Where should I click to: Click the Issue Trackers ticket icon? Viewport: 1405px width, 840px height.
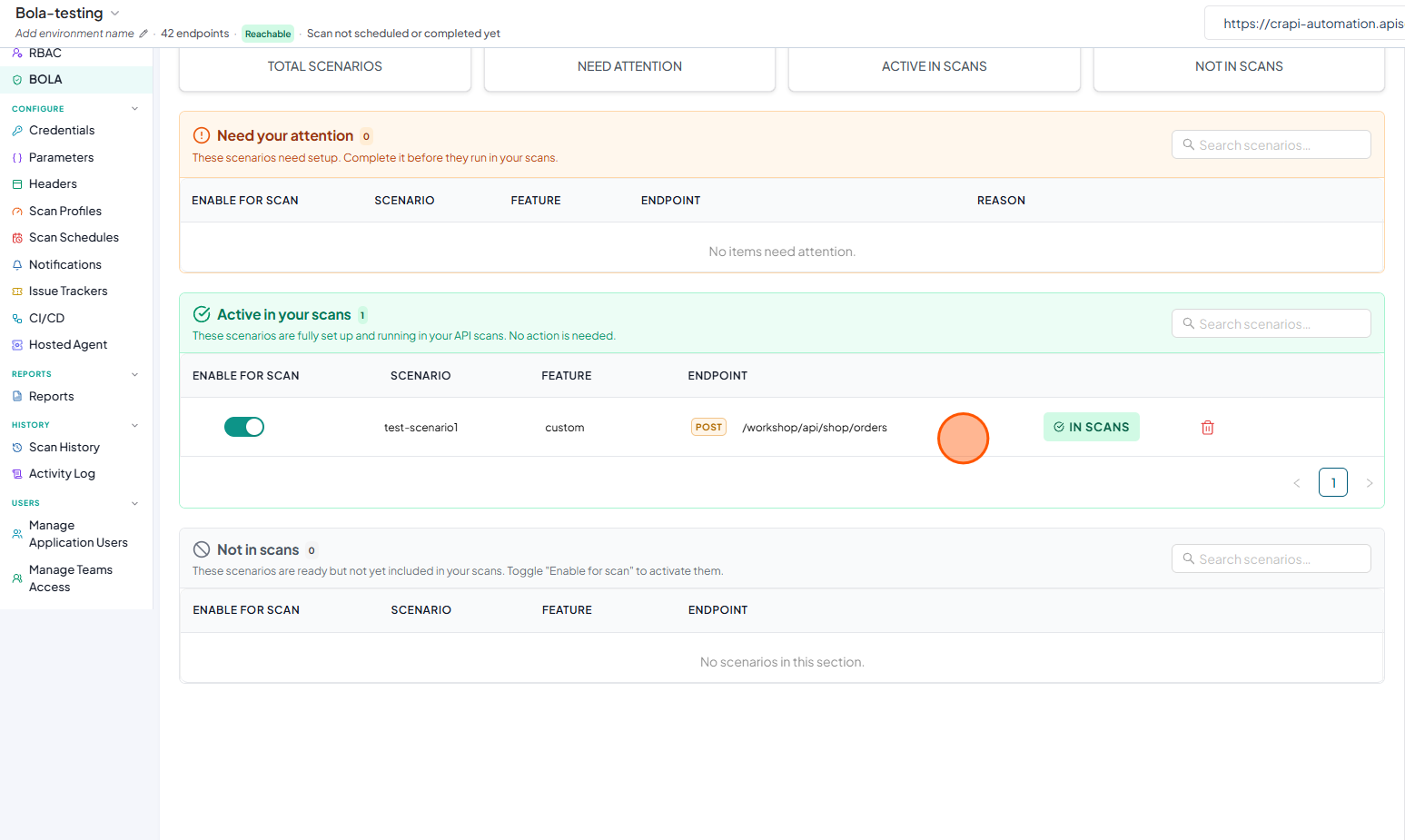17,292
